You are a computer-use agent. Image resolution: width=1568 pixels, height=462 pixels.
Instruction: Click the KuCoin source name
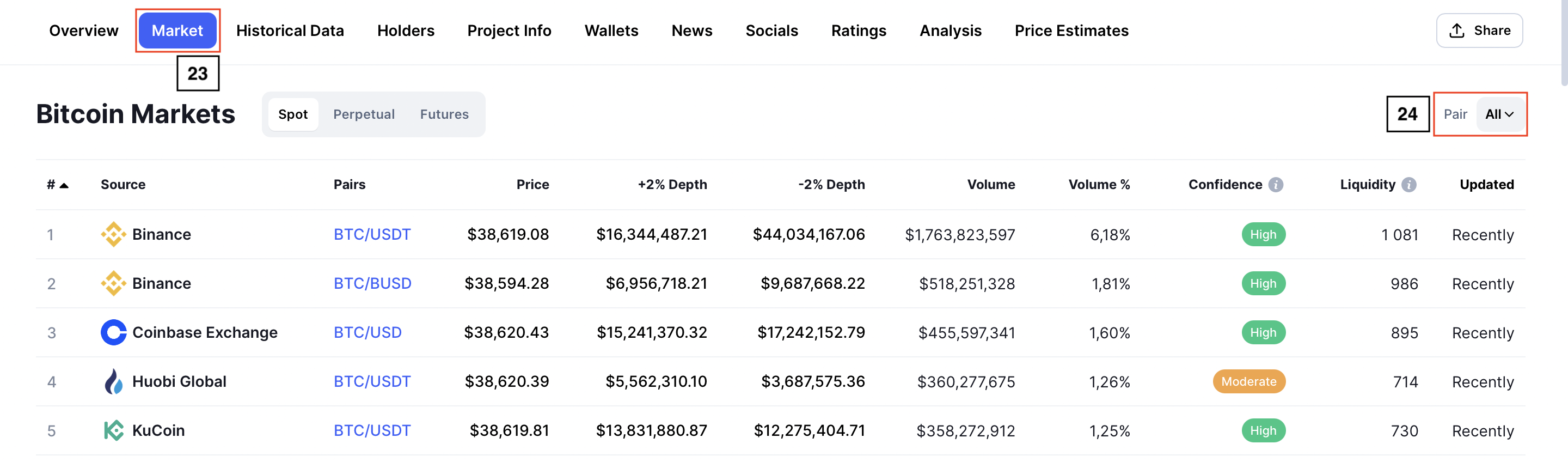point(158,430)
